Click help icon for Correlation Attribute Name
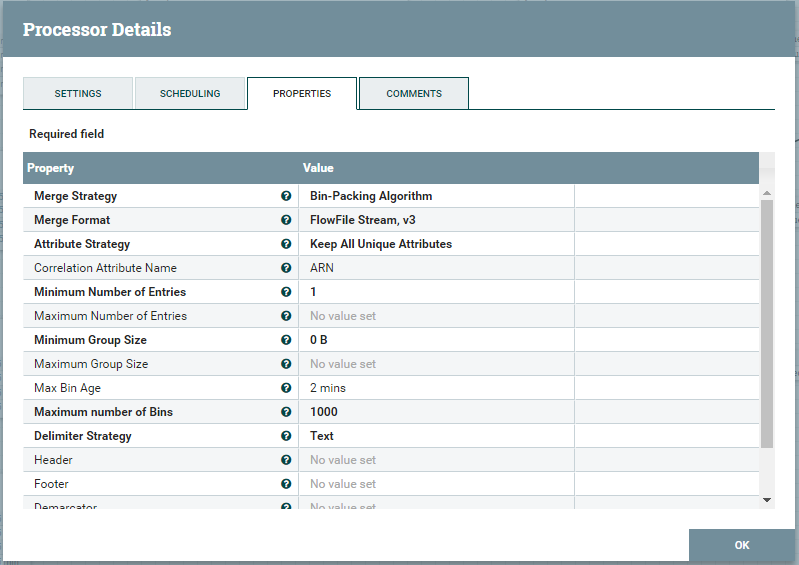This screenshot has height=565, width=799. tap(286, 268)
